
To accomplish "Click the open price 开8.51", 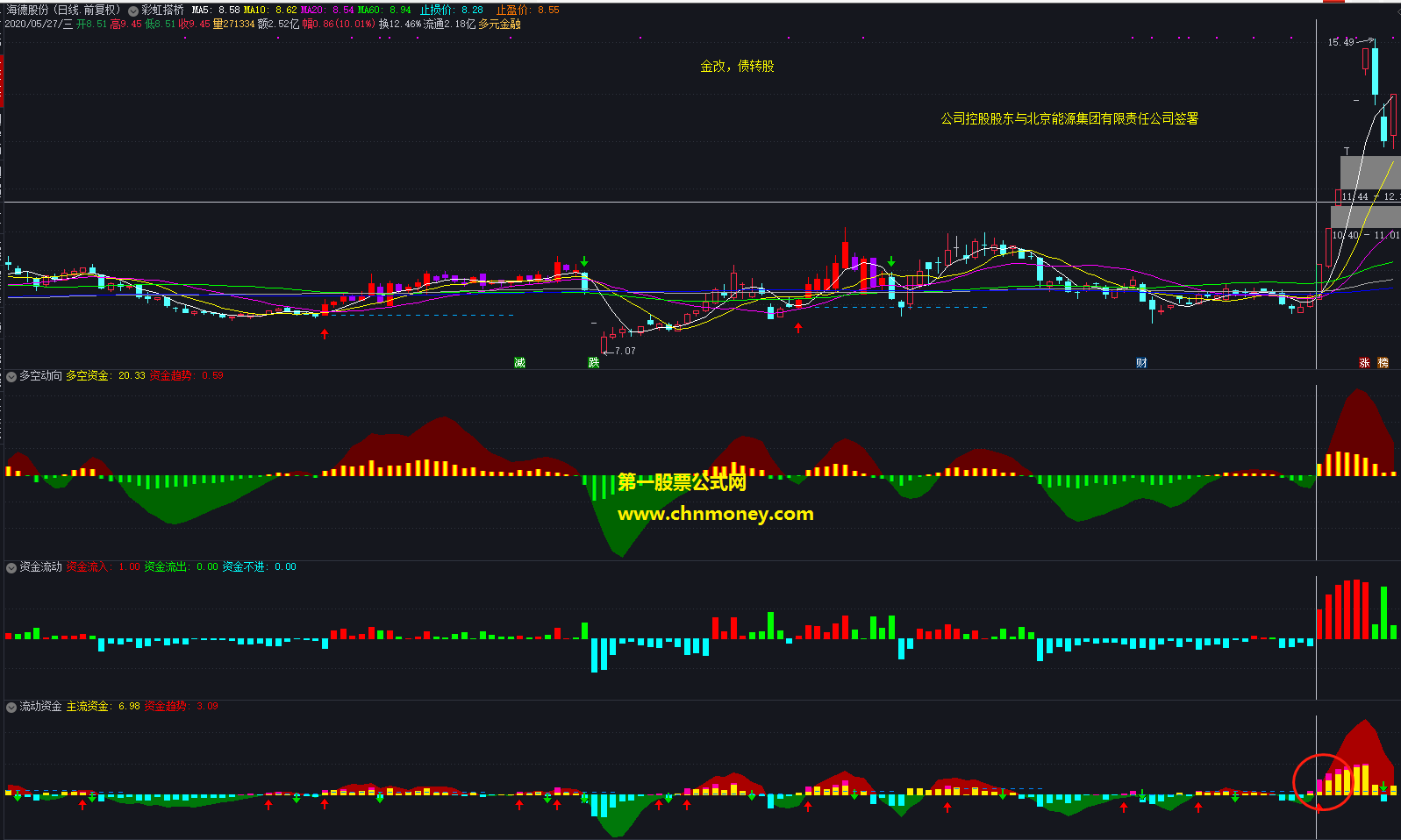I will click(91, 24).
